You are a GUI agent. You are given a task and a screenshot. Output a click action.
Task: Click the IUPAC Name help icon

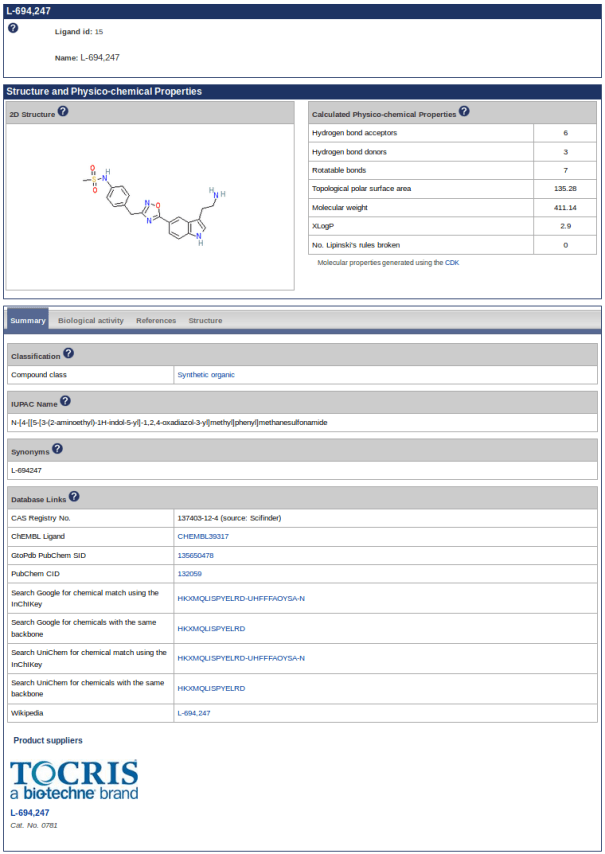(65, 401)
